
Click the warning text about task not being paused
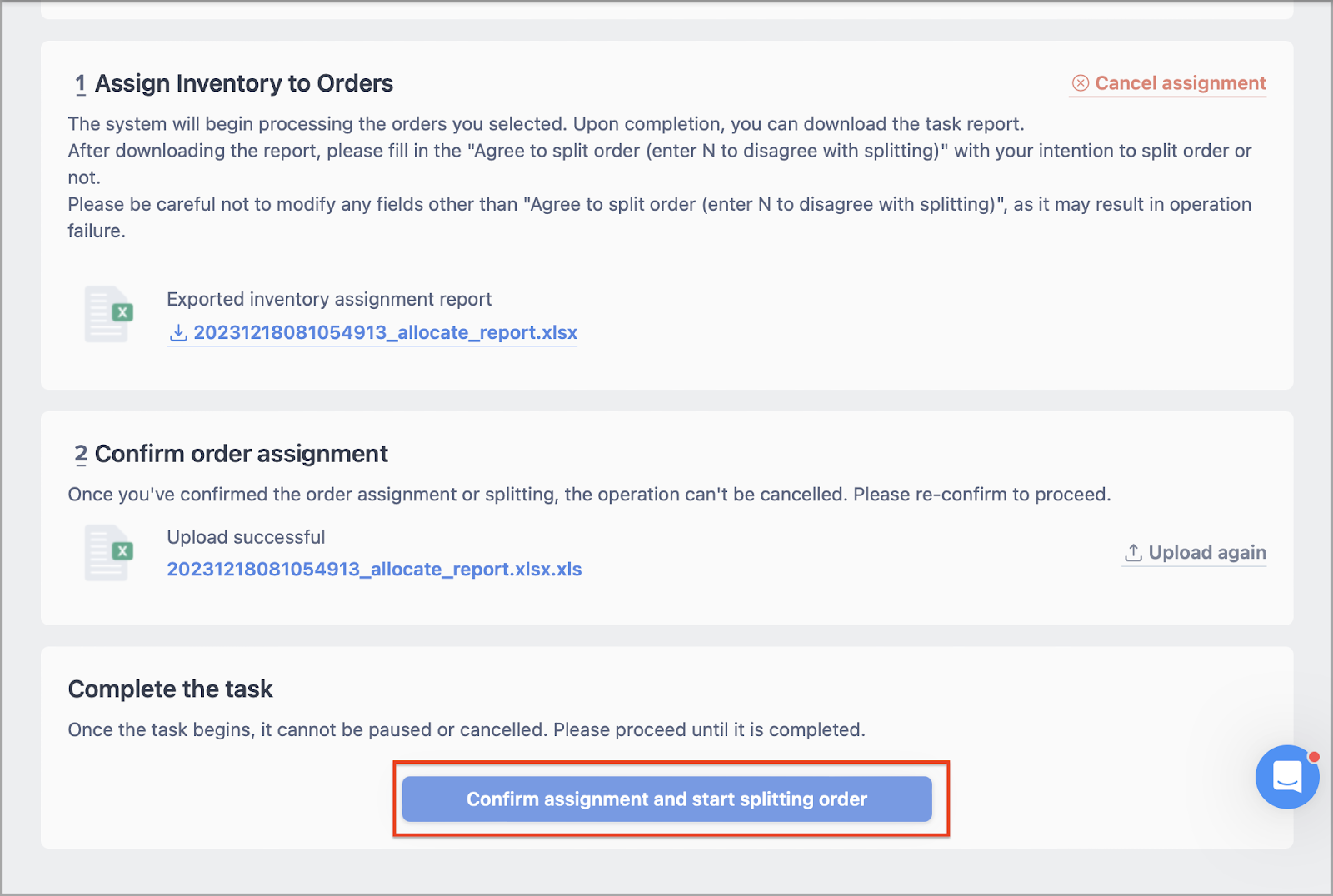[x=467, y=730]
